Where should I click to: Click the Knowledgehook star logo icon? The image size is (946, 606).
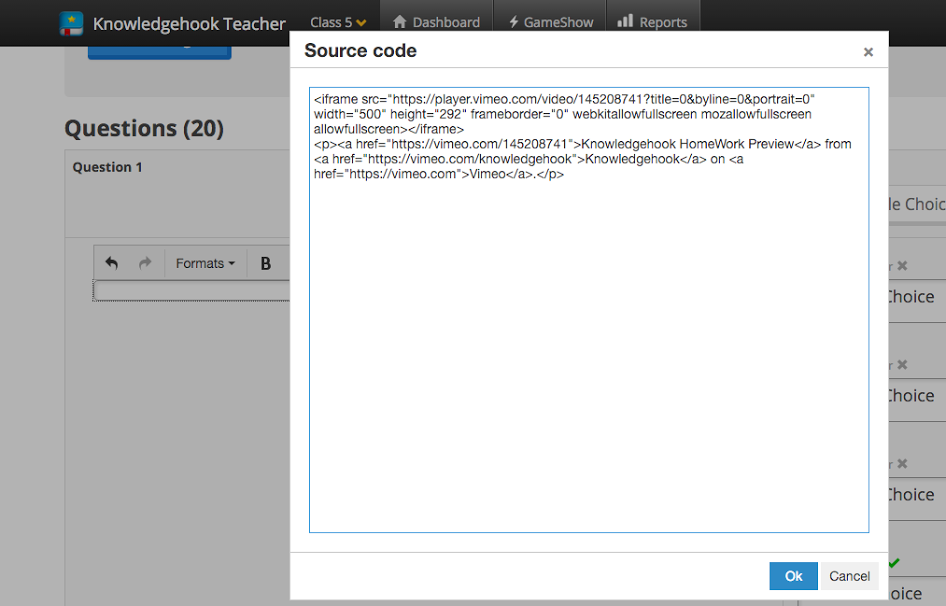point(71,24)
